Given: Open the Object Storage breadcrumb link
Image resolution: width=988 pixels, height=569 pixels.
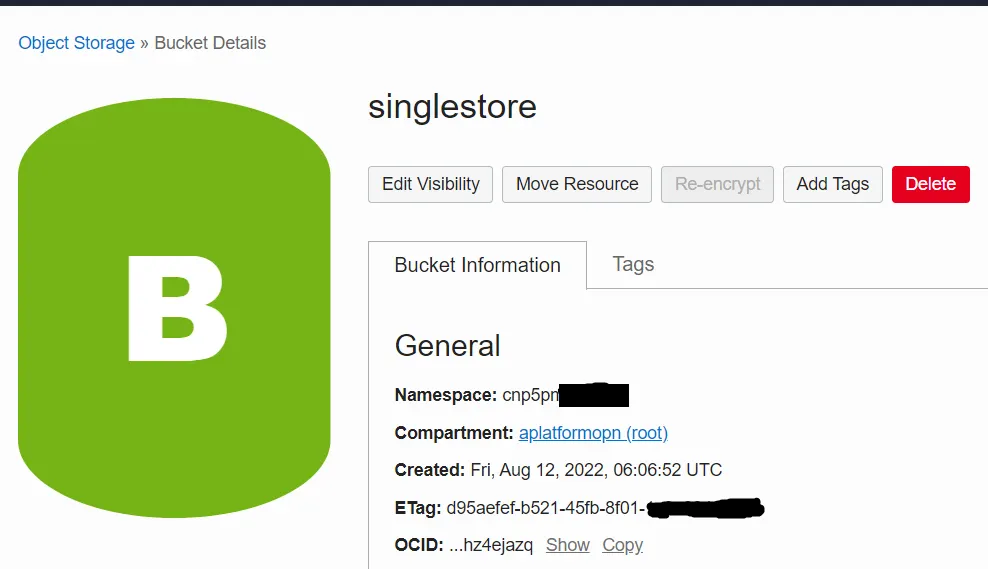Looking at the screenshot, I should 76,43.
